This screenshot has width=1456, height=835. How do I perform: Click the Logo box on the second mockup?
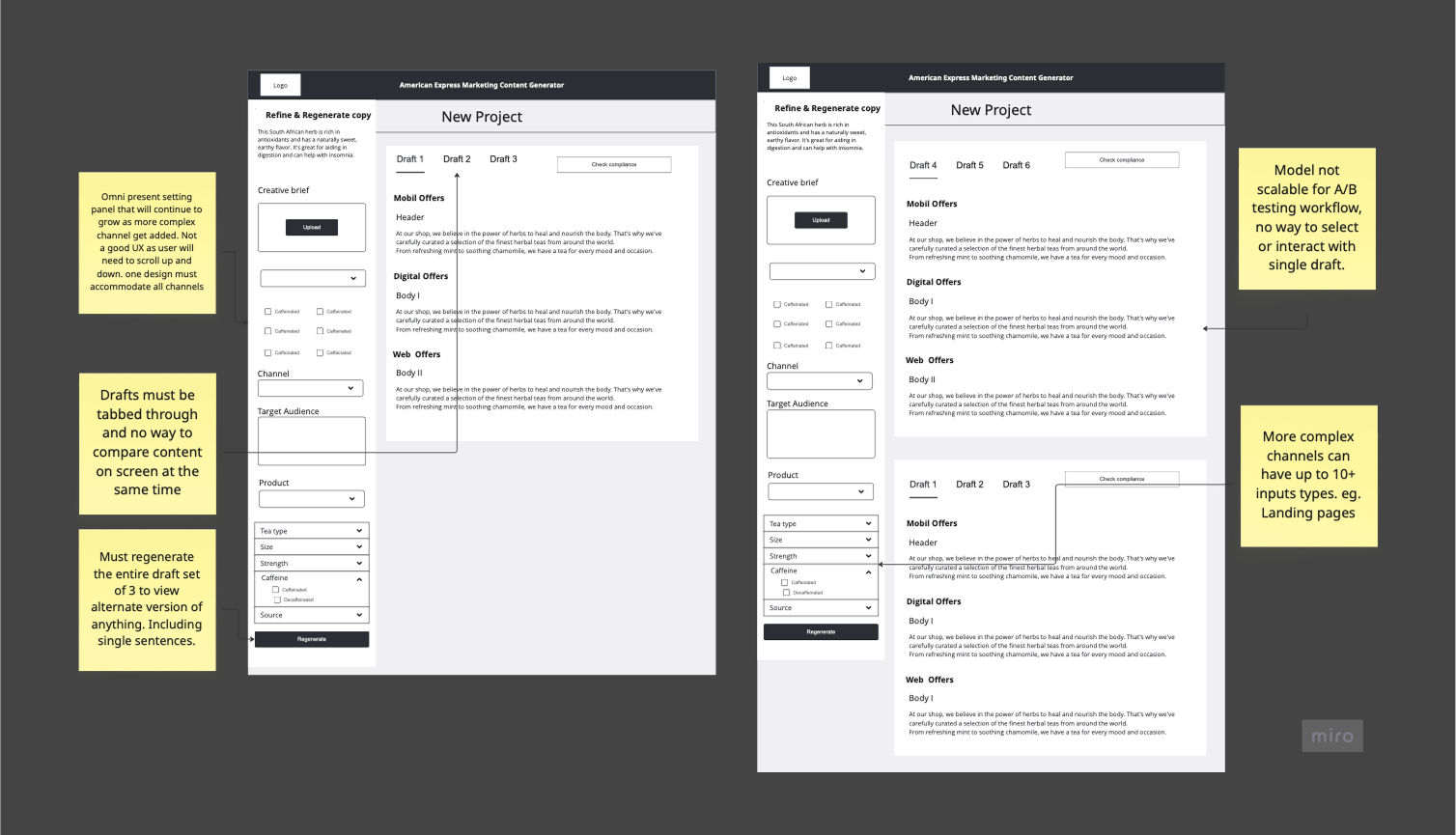(x=789, y=77)
